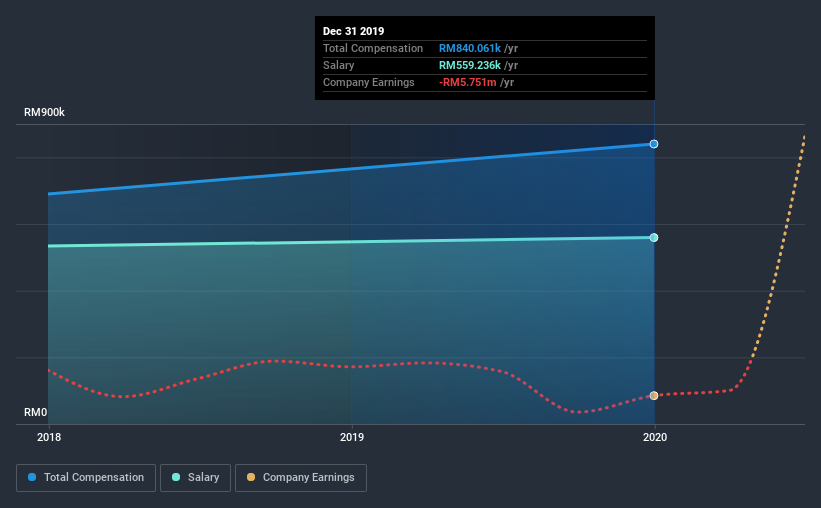Click the teal Salary data point
Image resolution: width=821 pixels, height=508 pixels.
654,238
